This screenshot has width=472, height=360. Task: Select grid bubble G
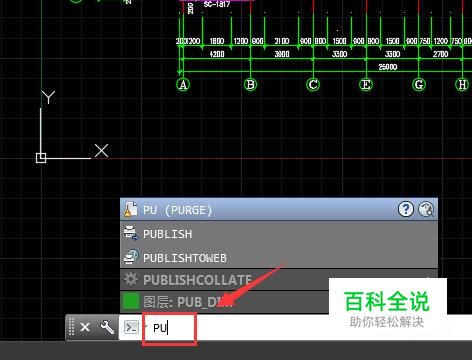click(x=419, y=85)
